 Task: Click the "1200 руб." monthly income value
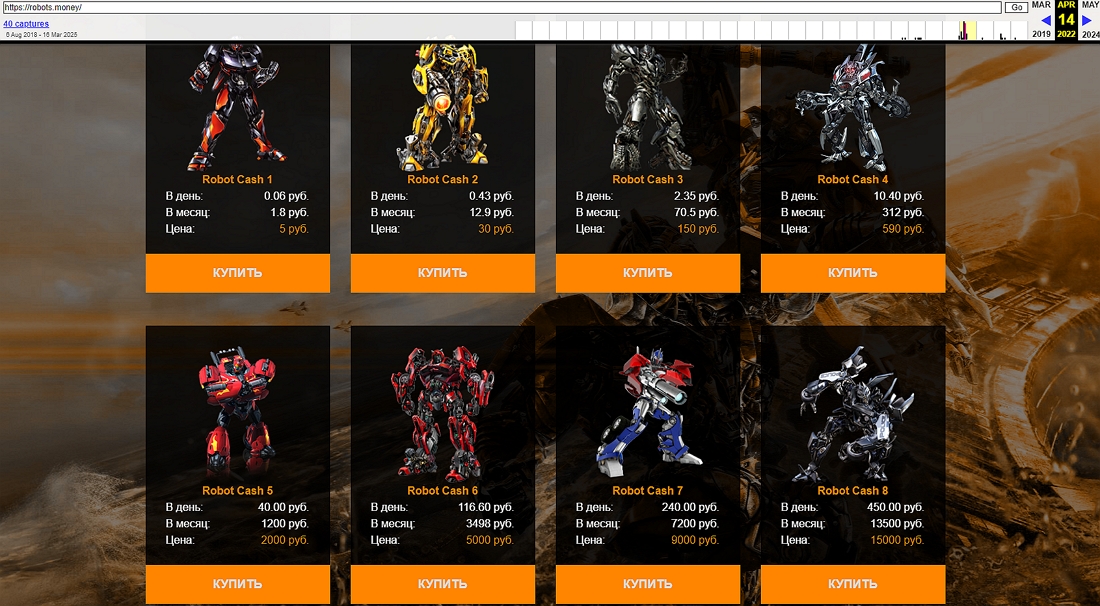[285, 524]
